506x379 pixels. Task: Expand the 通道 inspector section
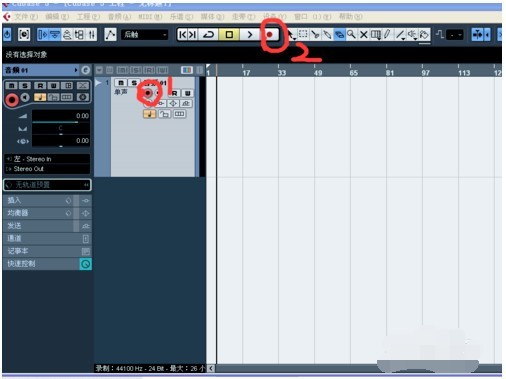coord(47,238)
